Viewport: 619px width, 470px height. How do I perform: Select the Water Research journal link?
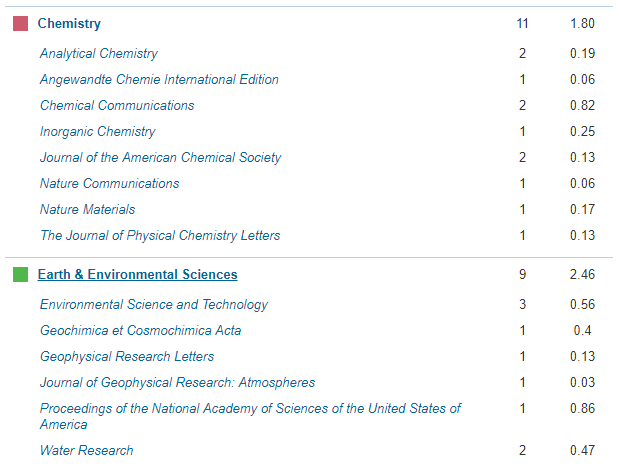pos(87,451)
